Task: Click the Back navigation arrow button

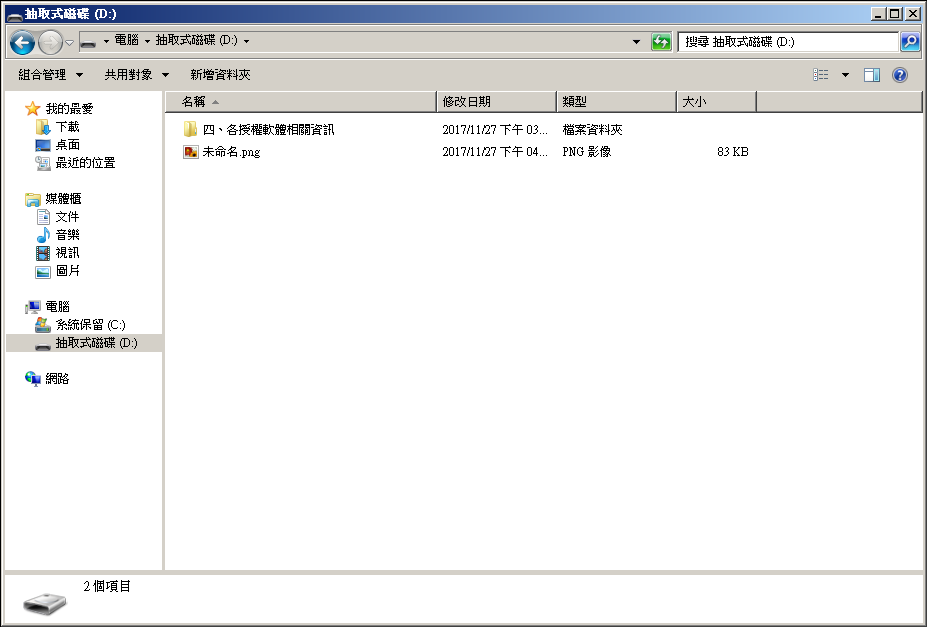Action: pos(22,42)
